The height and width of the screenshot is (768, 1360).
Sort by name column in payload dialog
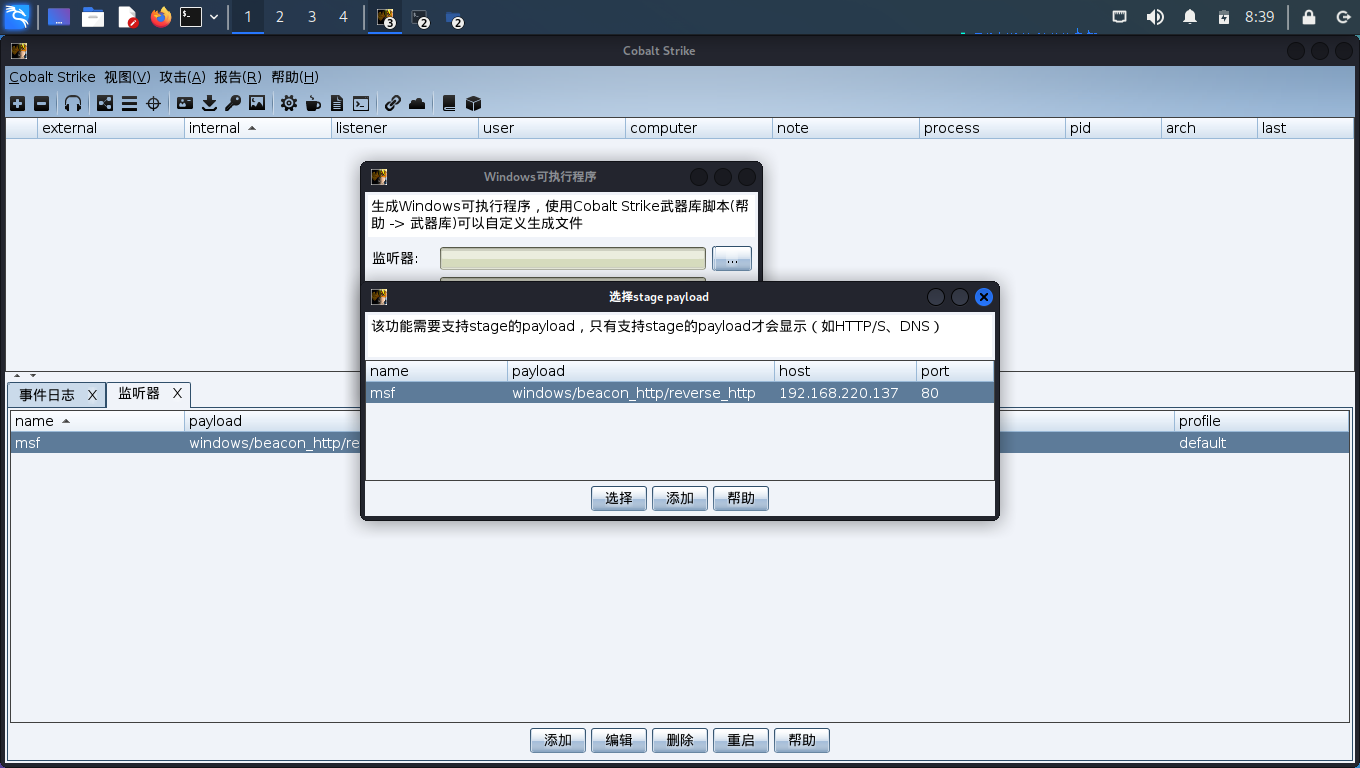pyautogui.click(x=437, y=371)
